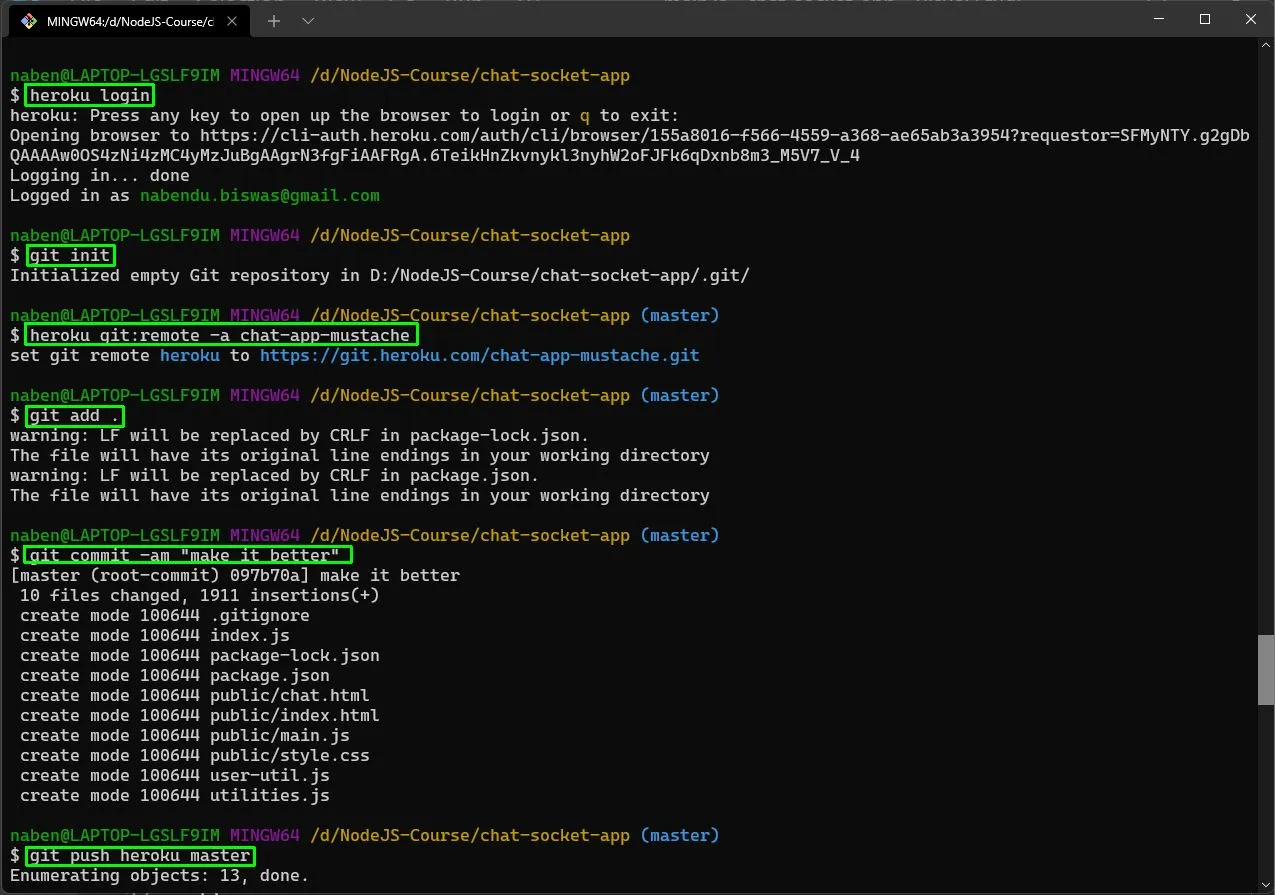Click the nabendu.biswas@gmail.com email text
Image resolution: width=1275 pixels, height=895 pixels.
coord(260,196)
